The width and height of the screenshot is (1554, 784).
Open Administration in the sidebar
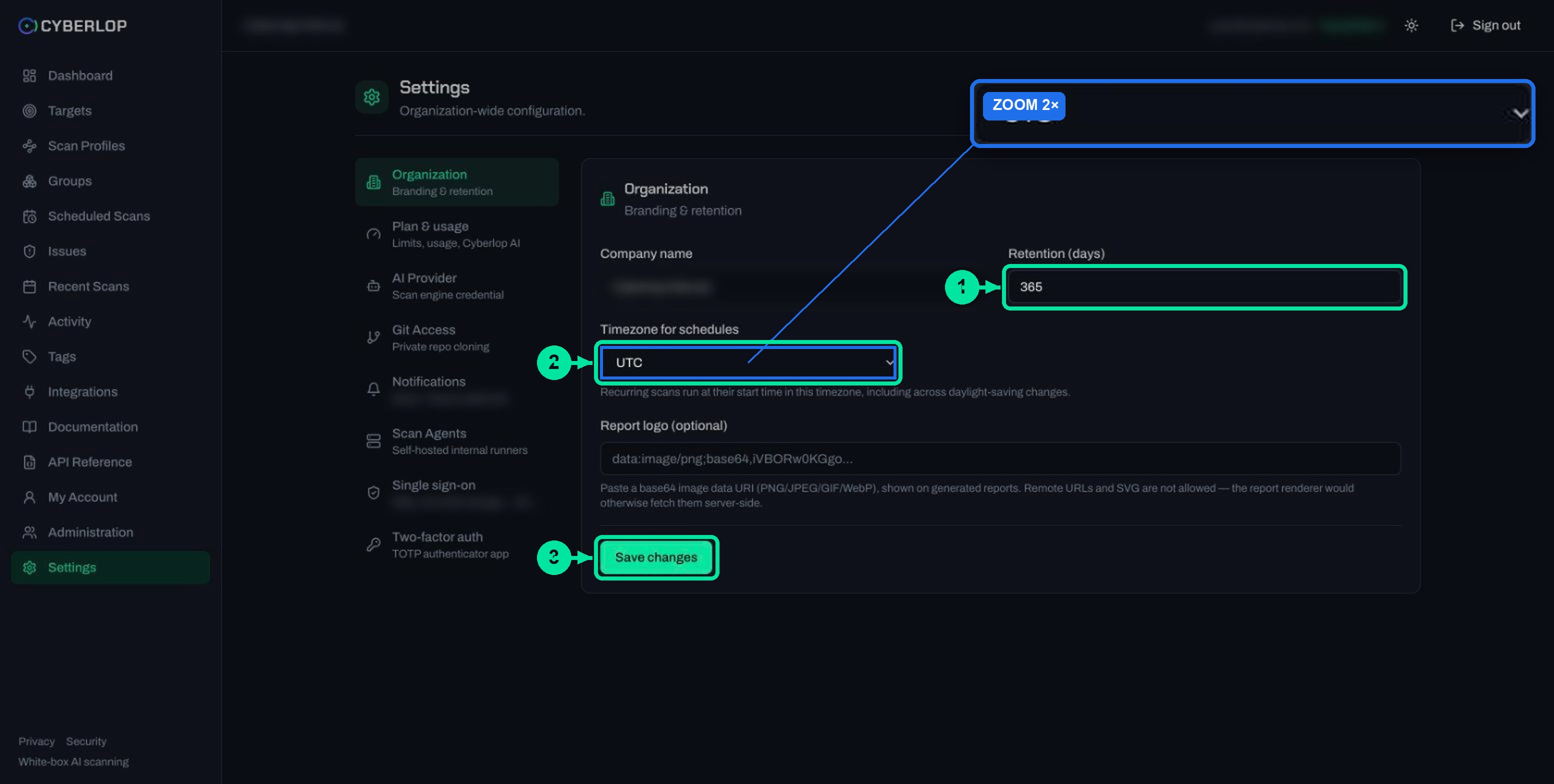pos(110,532)
